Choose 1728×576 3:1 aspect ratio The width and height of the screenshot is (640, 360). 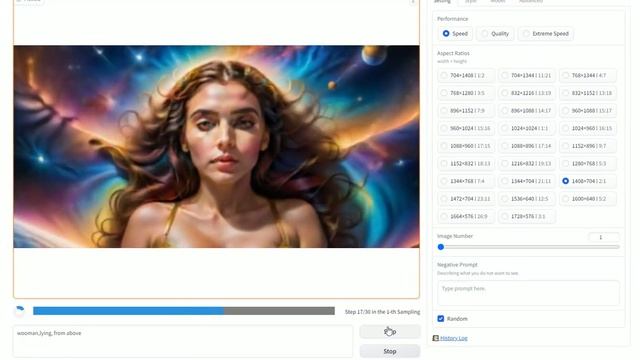tap(527, 216)
